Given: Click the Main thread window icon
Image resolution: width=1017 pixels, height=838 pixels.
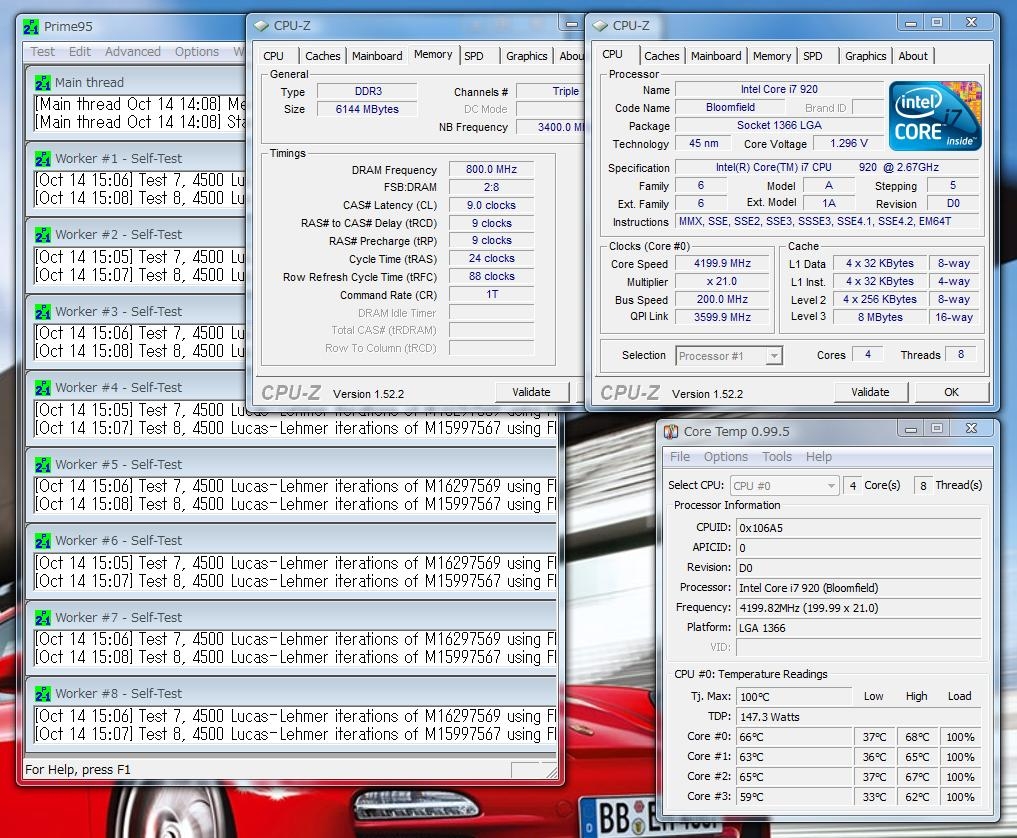Looking at the screenshot, I should pos(43,83).
